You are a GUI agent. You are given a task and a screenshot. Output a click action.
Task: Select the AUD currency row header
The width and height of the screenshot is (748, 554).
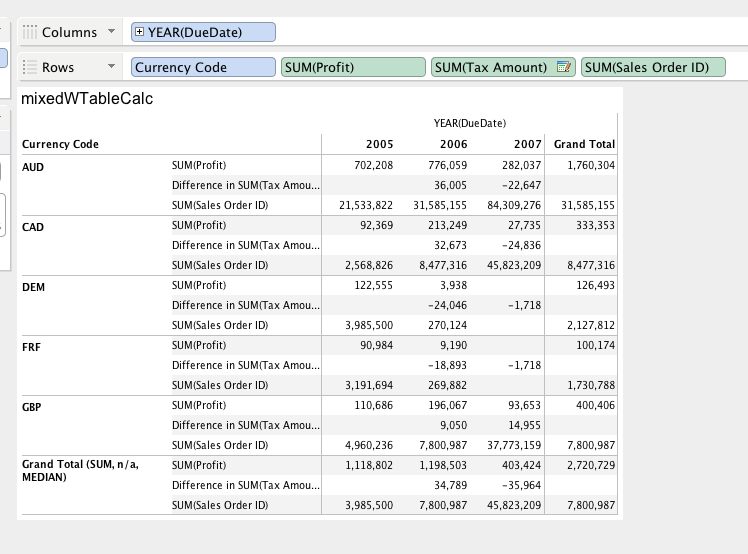(33, 166)
